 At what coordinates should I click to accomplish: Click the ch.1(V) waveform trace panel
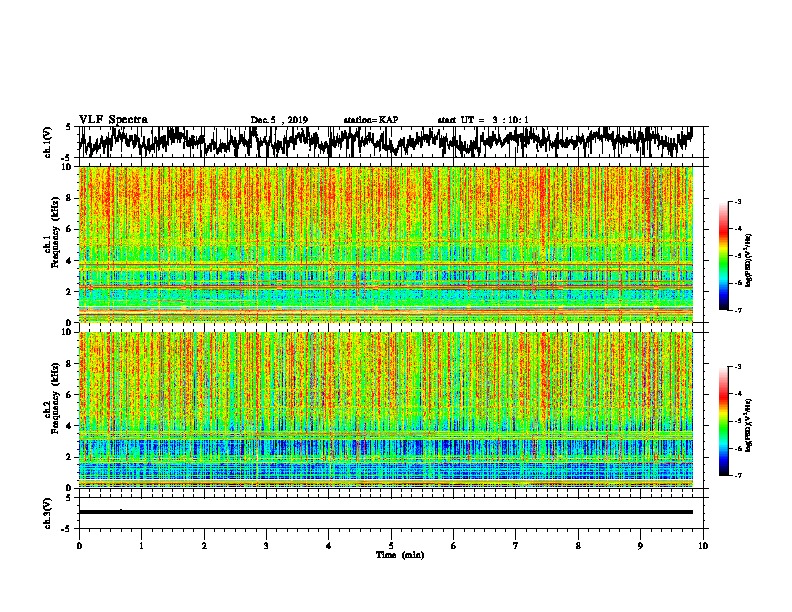pyautogui.click(x=390, y=142)
